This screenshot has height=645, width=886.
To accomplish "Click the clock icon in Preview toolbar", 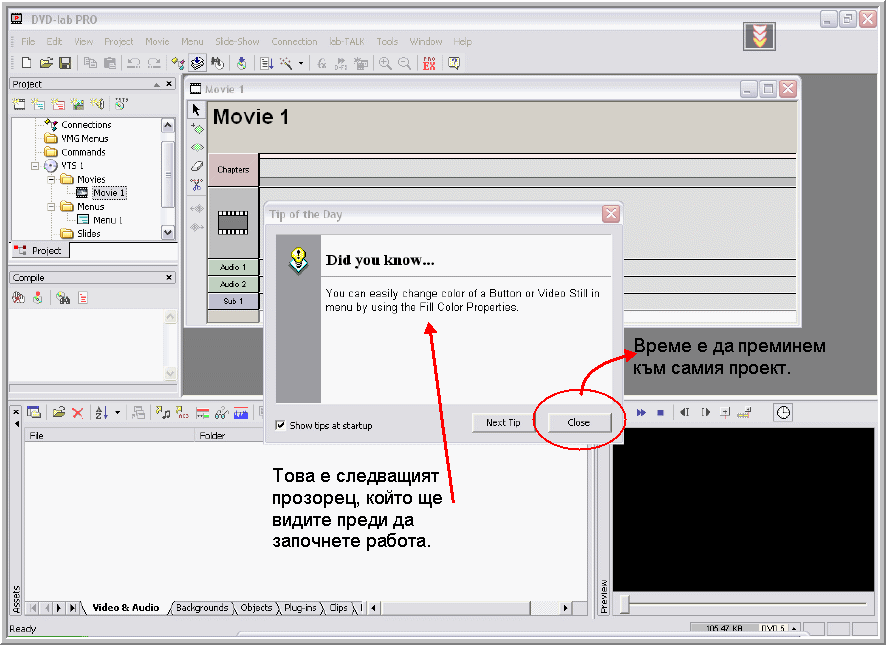I will [x=783, y=413].
